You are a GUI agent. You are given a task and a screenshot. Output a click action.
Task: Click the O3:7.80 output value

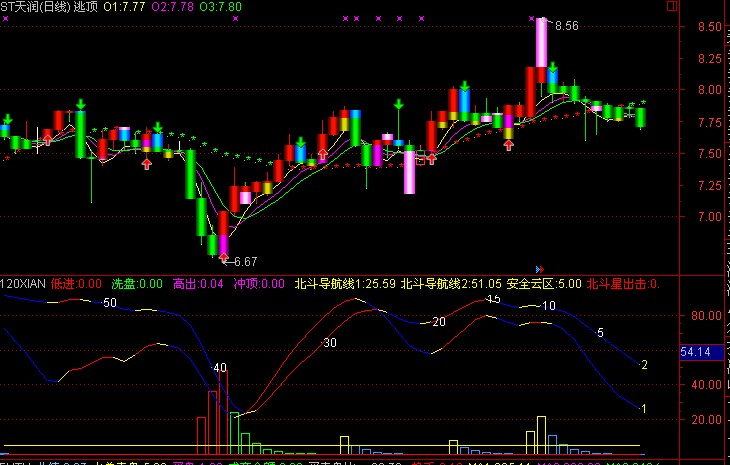(220, 7)
